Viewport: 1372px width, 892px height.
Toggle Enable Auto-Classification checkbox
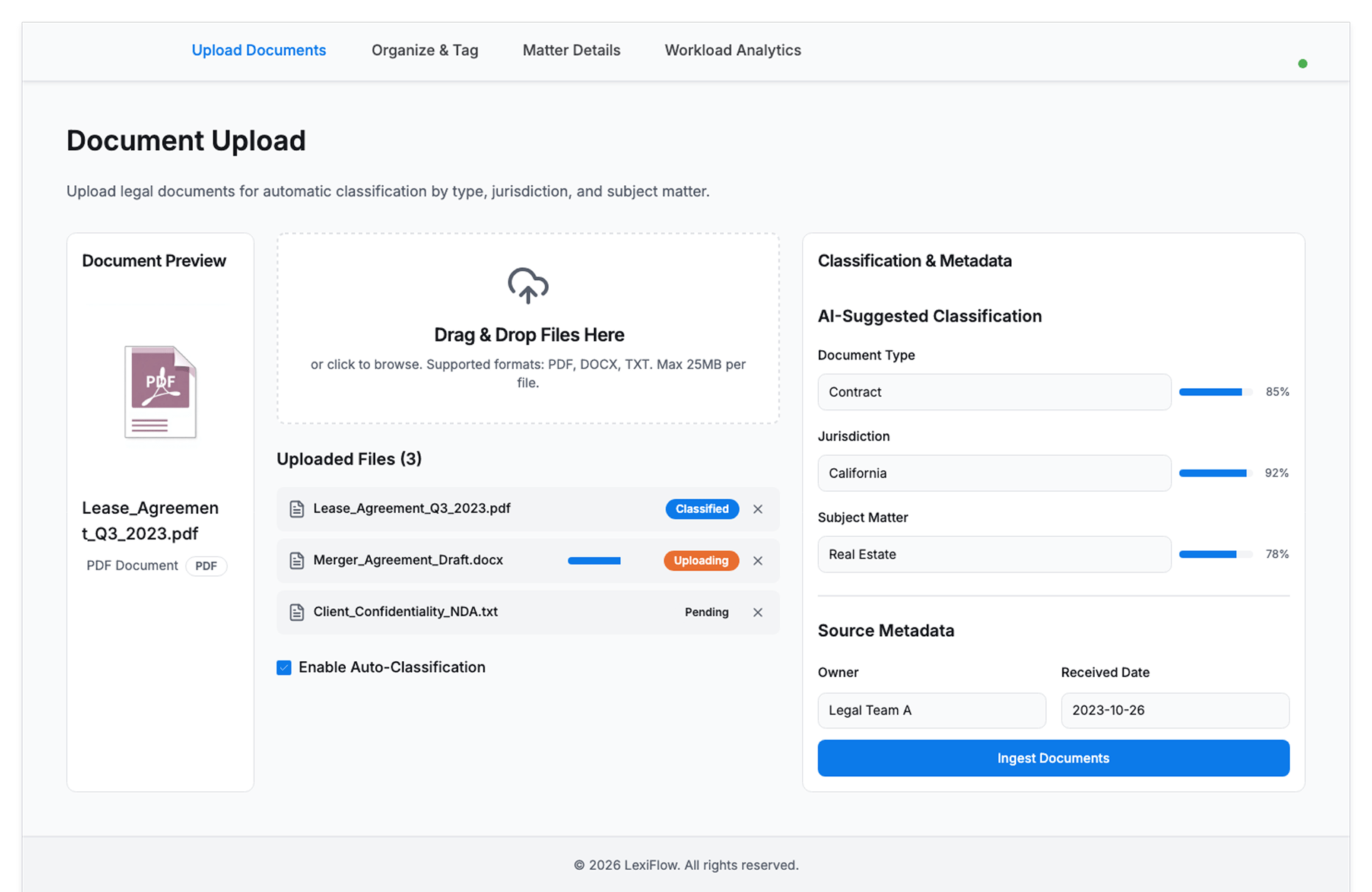click(x=284, y=668)
